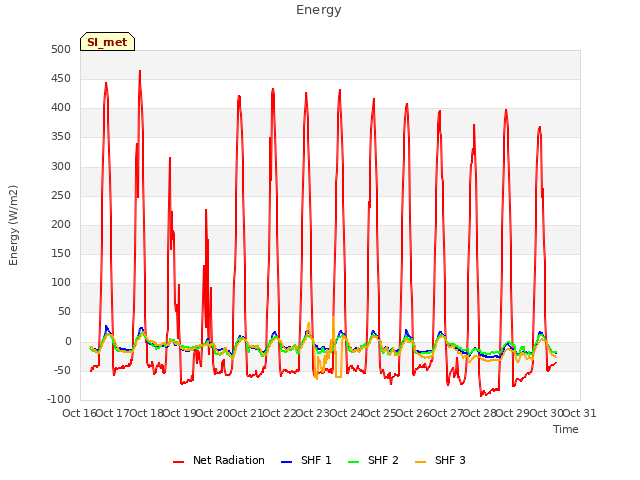Screen dimensions: 640x480
Task: Click the Oct 27 x-axis tick label
Action: coord(446,413)
